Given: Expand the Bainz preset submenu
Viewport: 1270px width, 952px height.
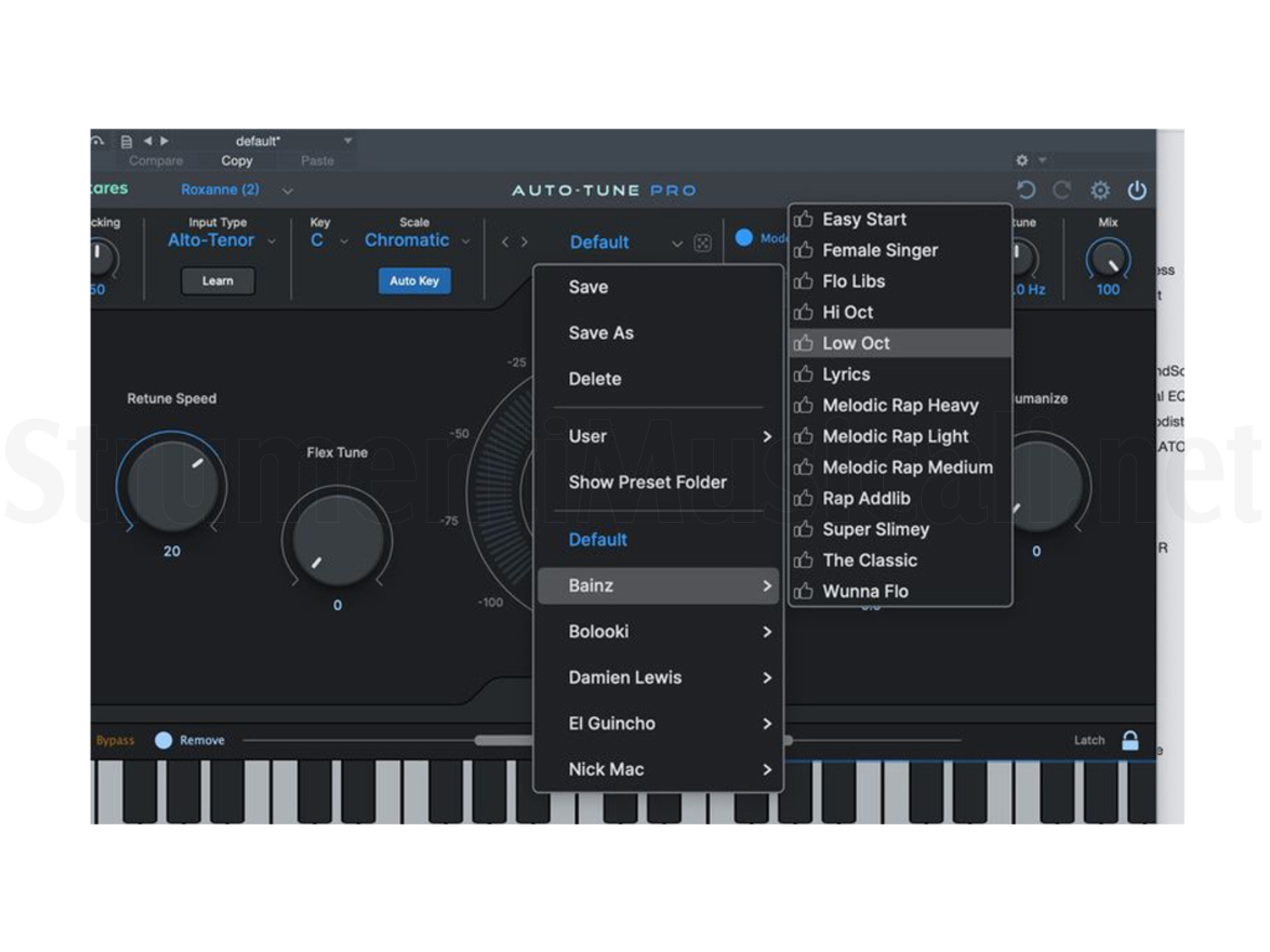Looking at the screenshot, I should tap(659, 585).
